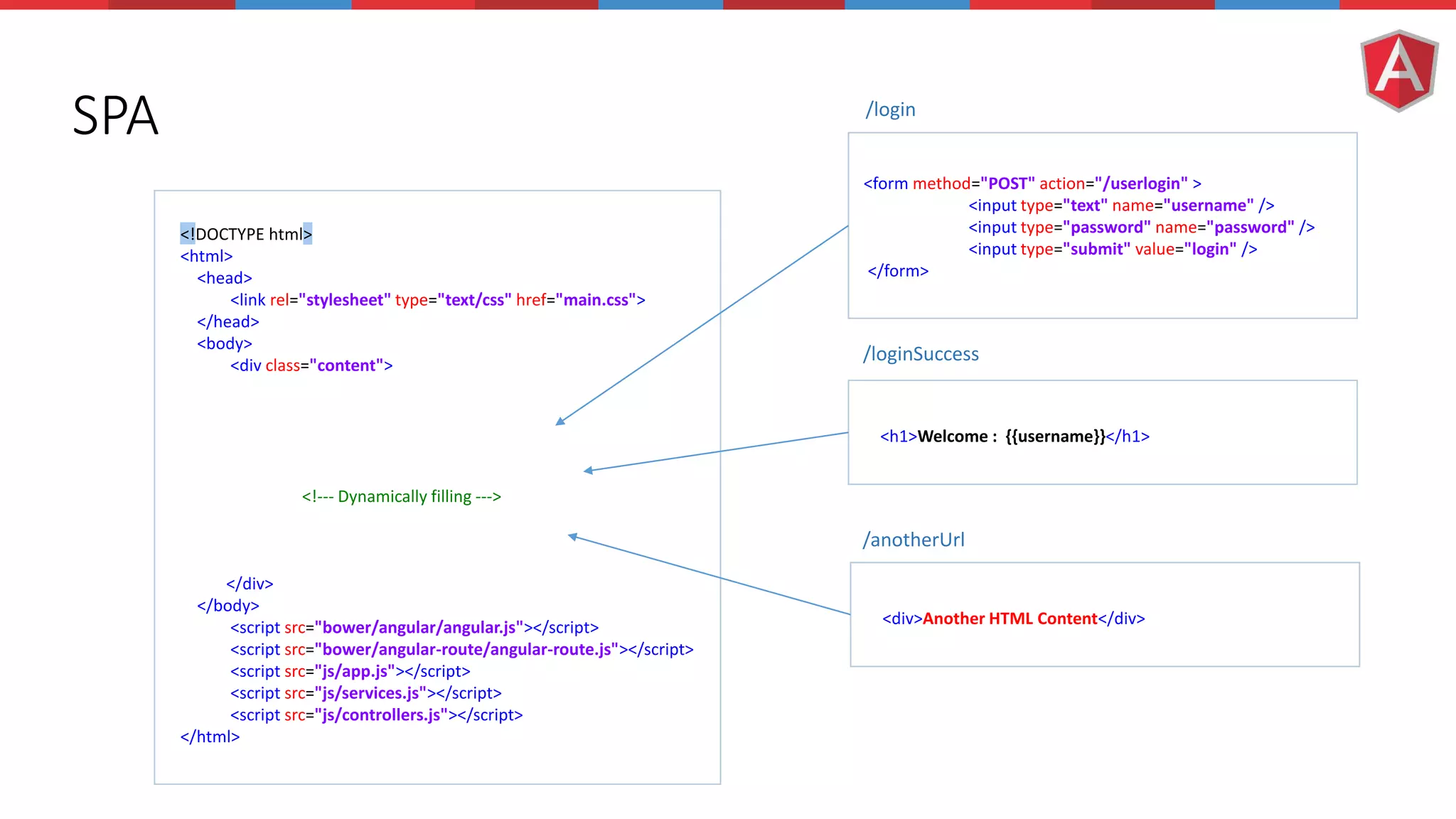
Task: Click the js/app.js script line
Action: pyautogui.click(x=350, y=672)
